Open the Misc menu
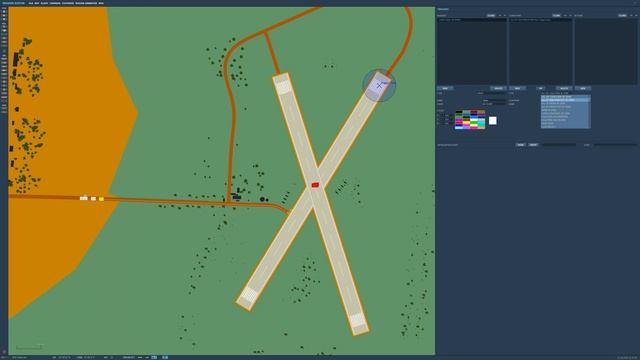This screenshot has width=640, height=360. pos(101,3)
